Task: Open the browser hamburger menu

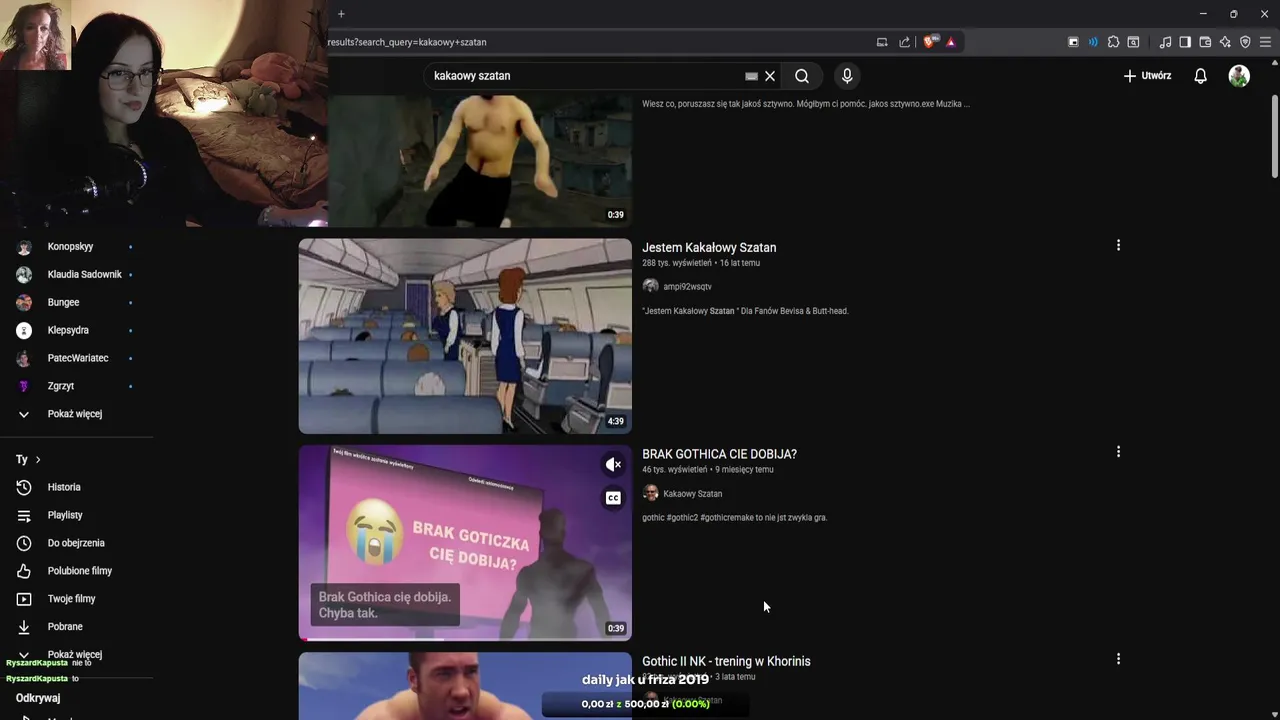Action: coord(1265,42)
